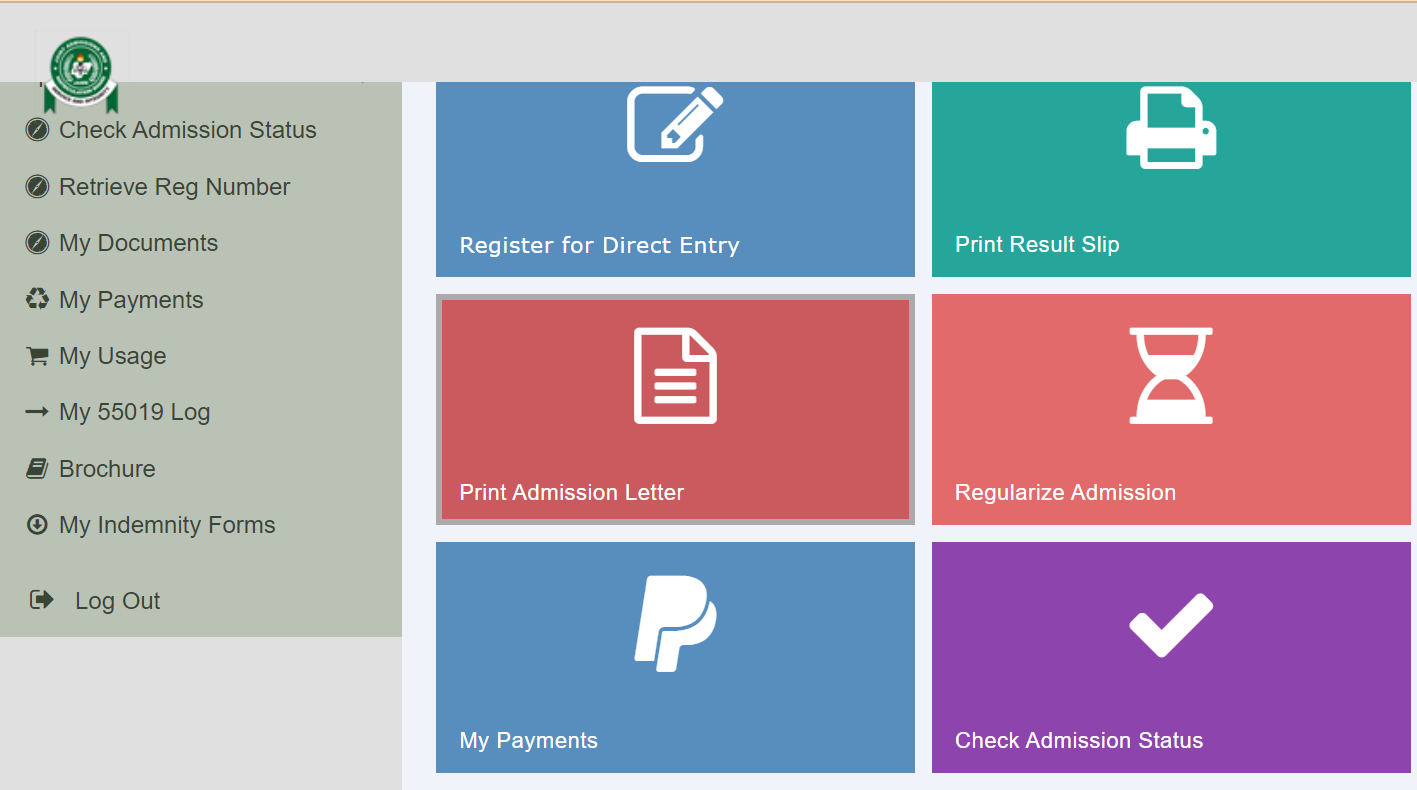Open the Register for Direct Entry tile

click(x=674, y=178)
